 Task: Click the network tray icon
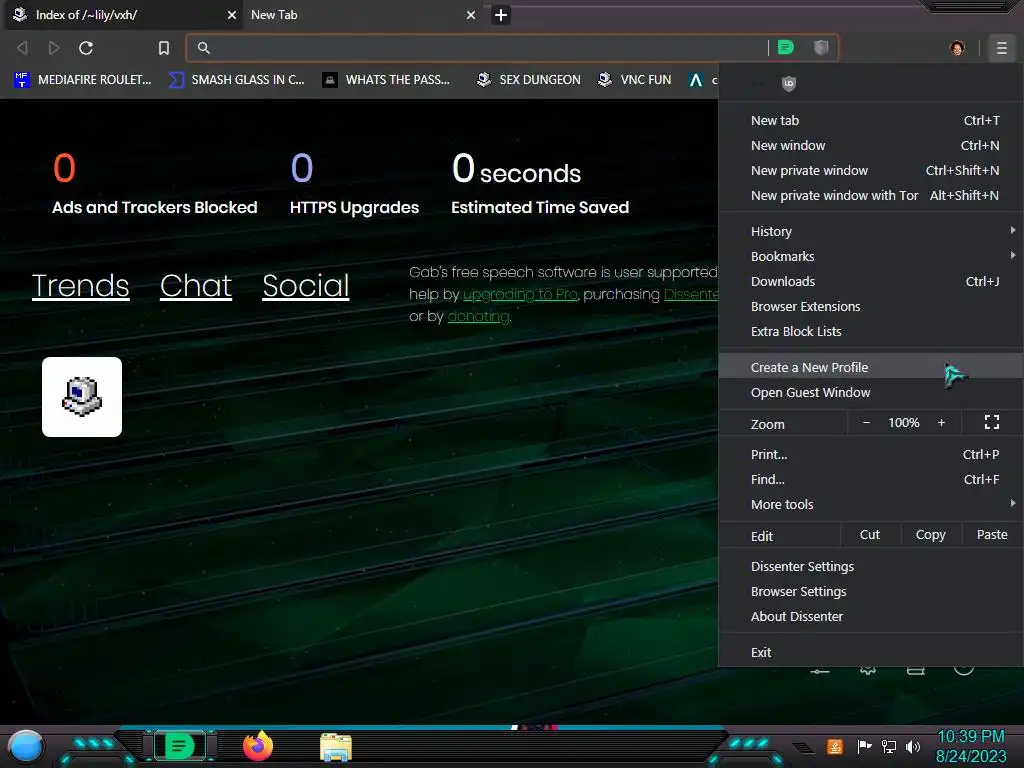[889, 746]
